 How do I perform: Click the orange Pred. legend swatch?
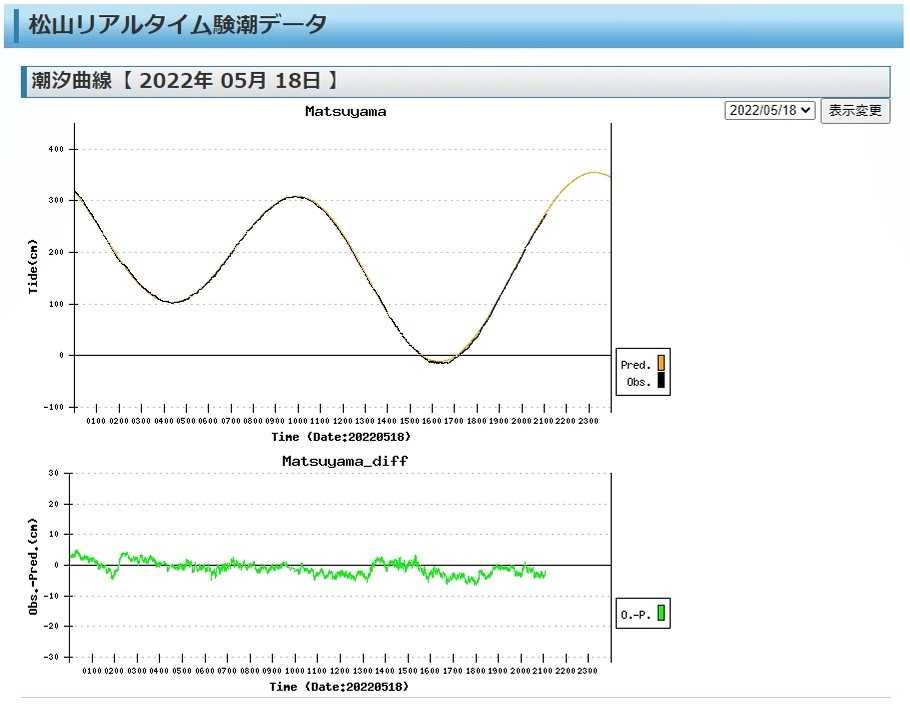click(660, 364)
